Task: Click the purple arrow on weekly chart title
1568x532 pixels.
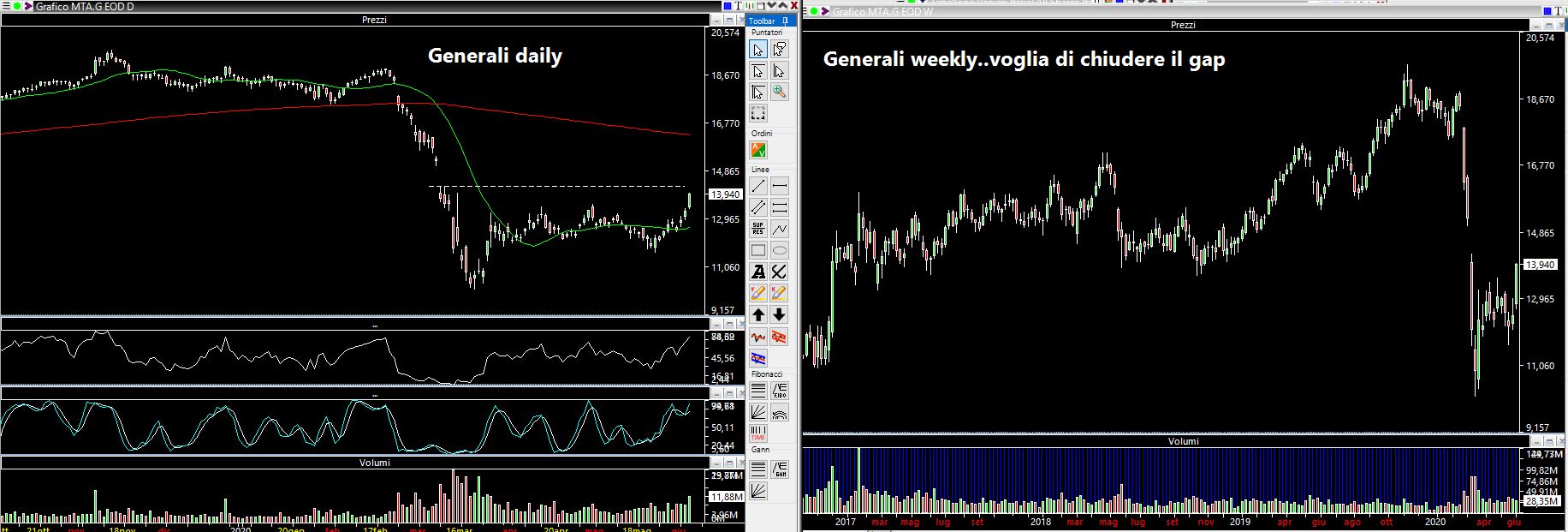Action: 825,11
